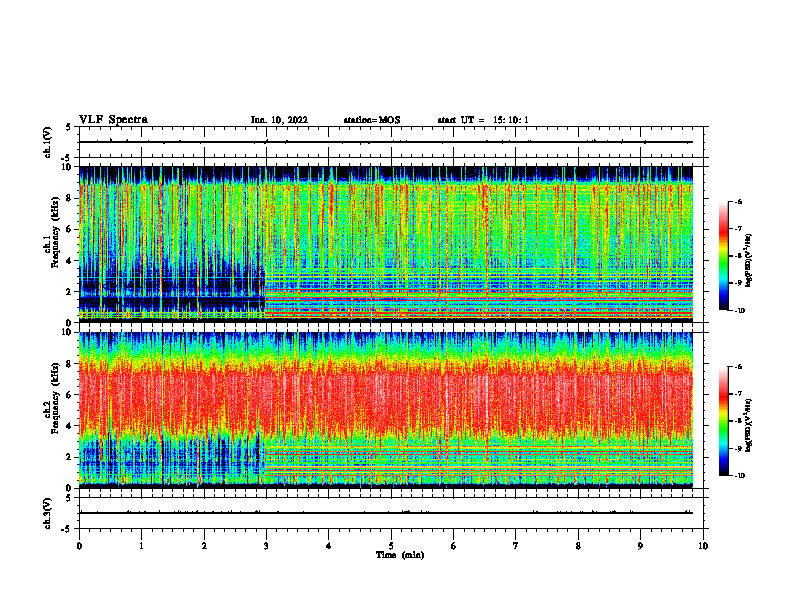Image resolution: width=792 pixels, height=612 pixels.
Task: Select the "start UT = 15:10: 1" text
Action: (483, 120)
